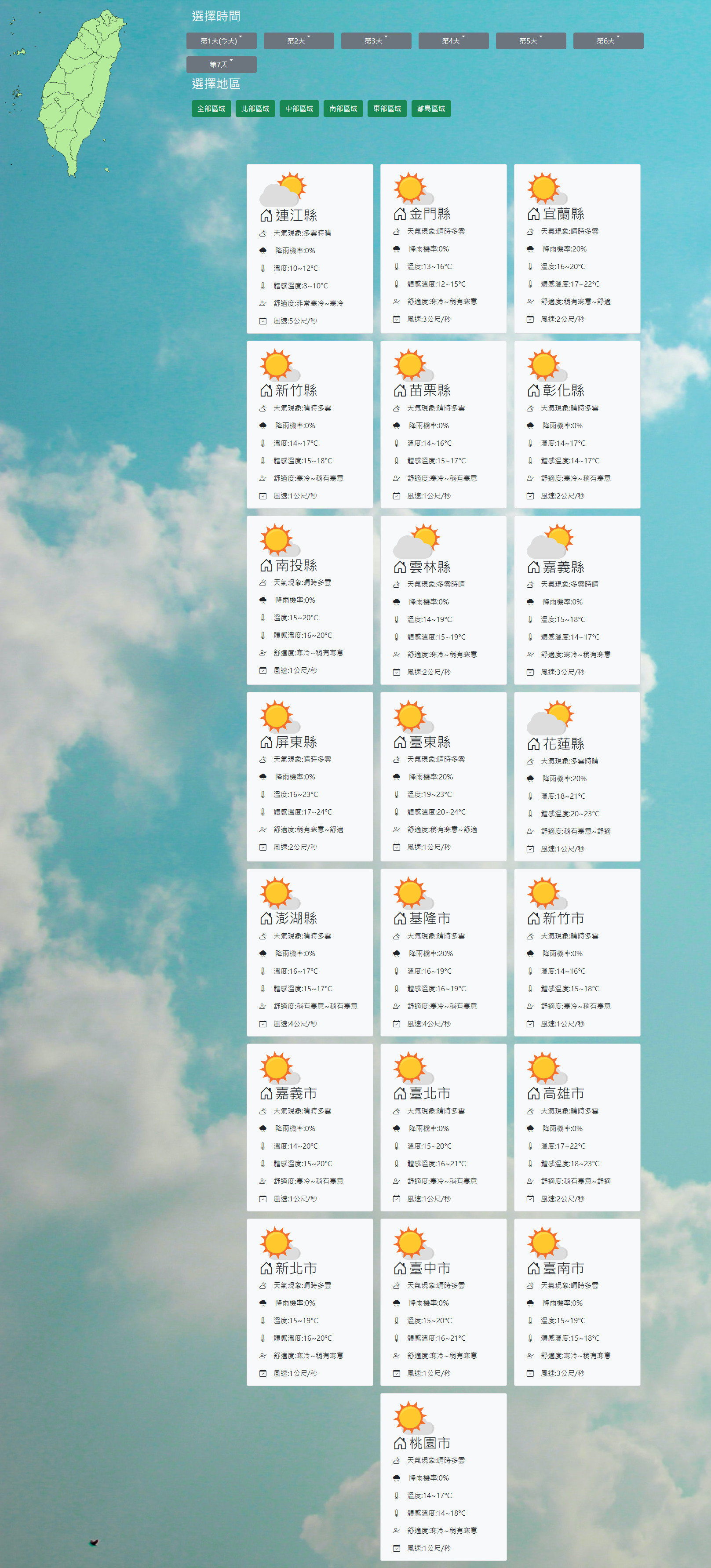Click the weather phenomenon icon on 新竹縣 card

[263, 408]
